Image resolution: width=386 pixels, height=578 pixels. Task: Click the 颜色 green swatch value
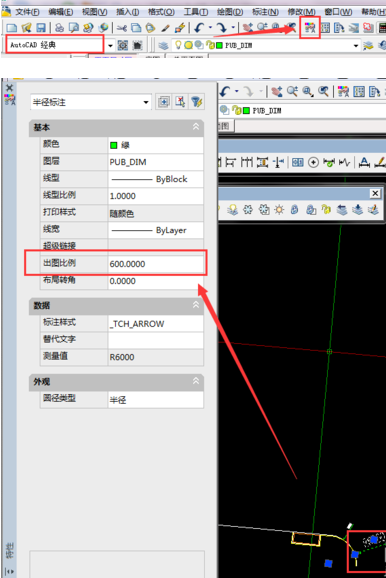click(x=114, y=145)
